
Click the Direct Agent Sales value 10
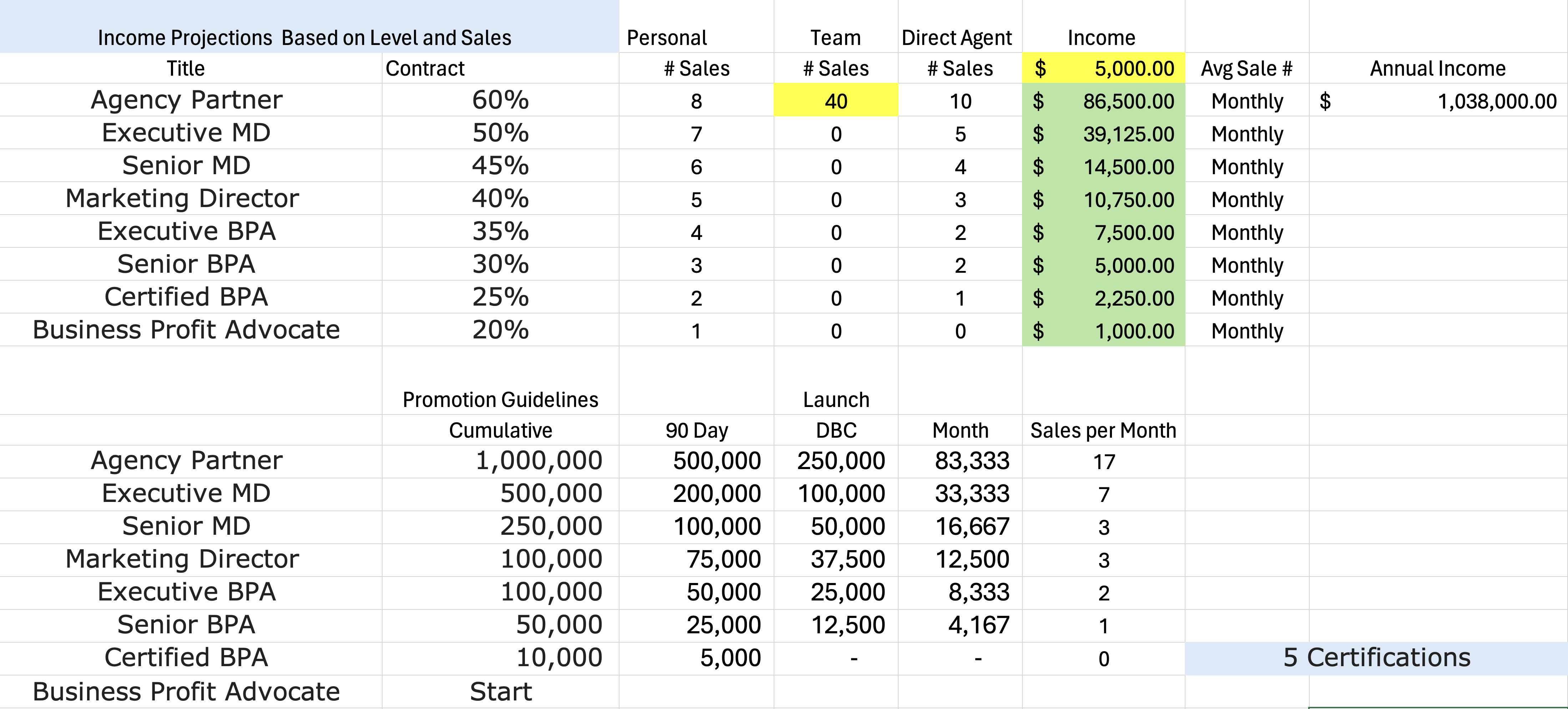coord(960,101)
